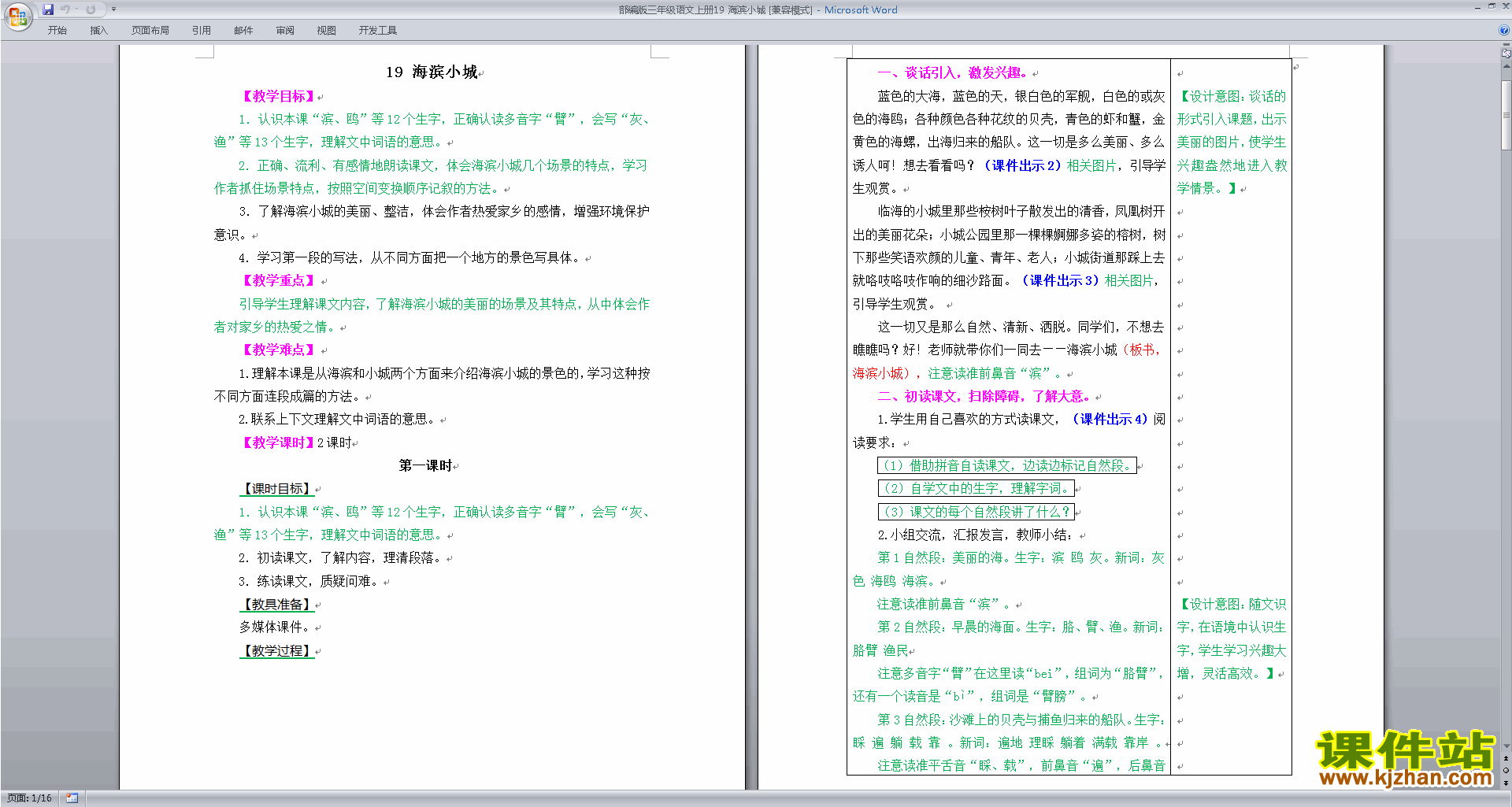Click the macro recording icon in status bar
Image resolution: width=1512 pixels, height=807 pixels.
tap(72, 798)
